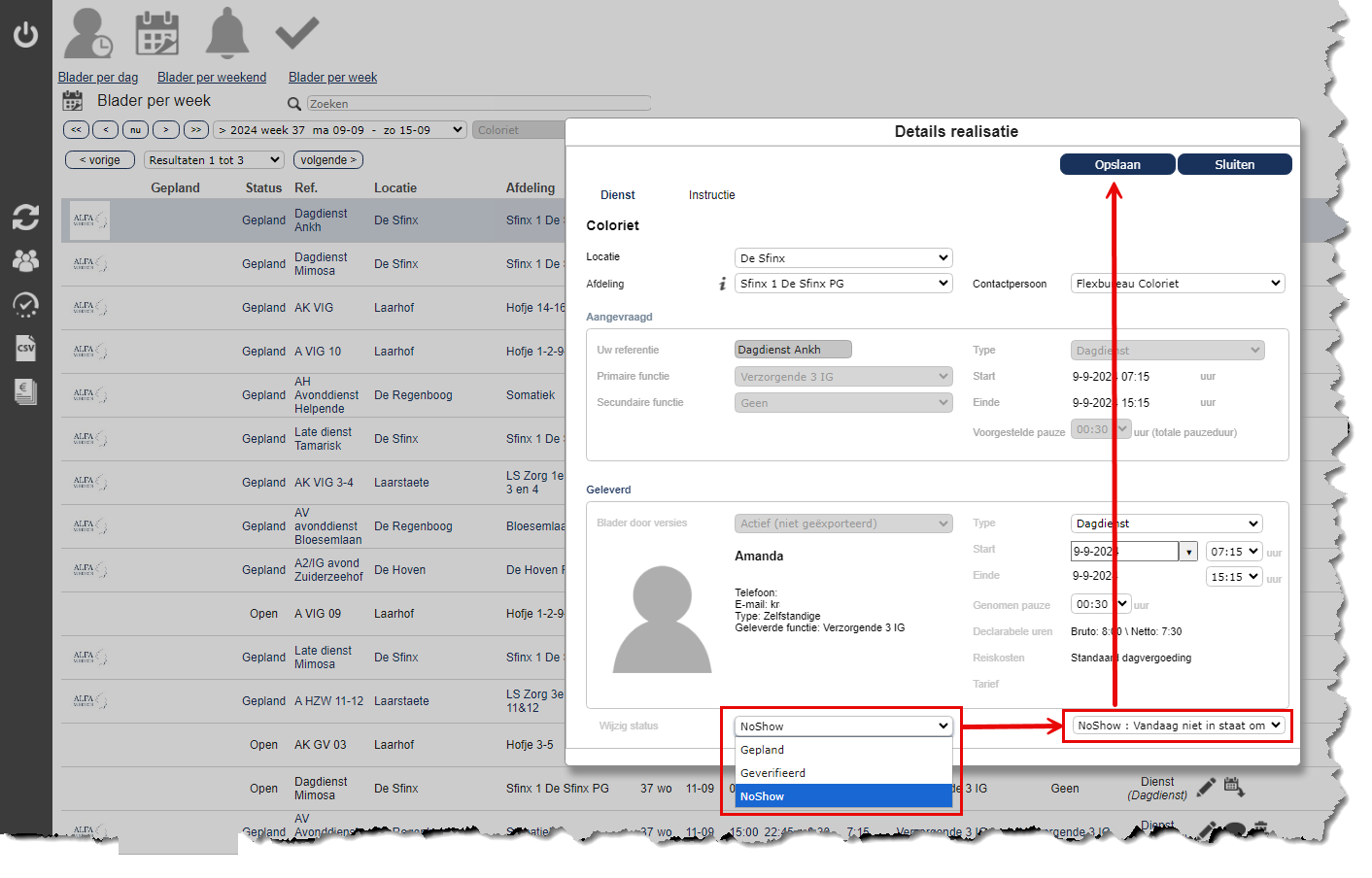Click the '<<' week navigation button
The width and height of the screenshot is (1372, 878).
tap(76, 129)
